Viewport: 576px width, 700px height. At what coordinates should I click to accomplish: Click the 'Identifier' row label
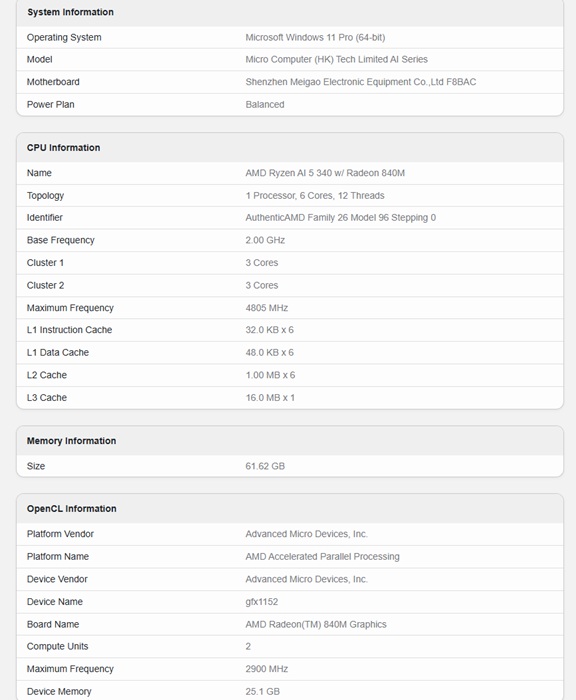[44, 218]
